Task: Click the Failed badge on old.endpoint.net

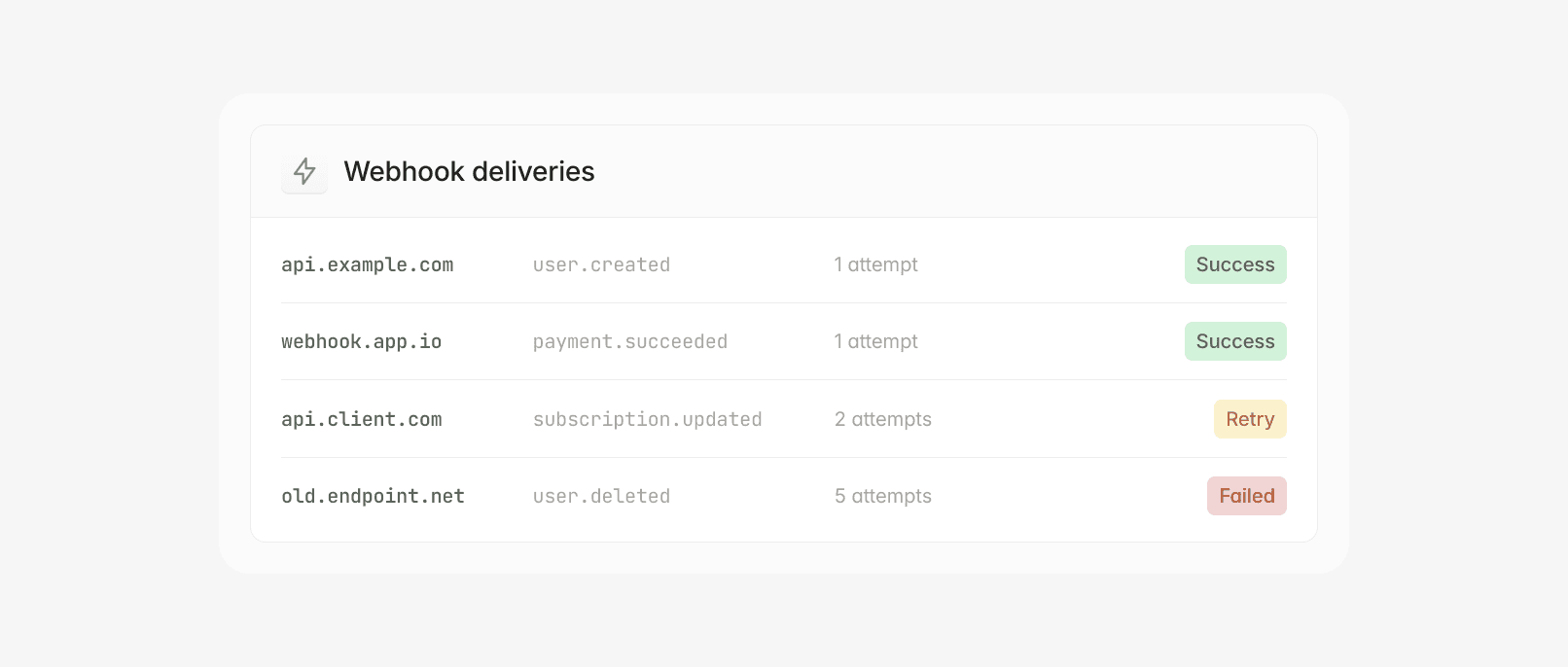Action: coord(1246,496)
